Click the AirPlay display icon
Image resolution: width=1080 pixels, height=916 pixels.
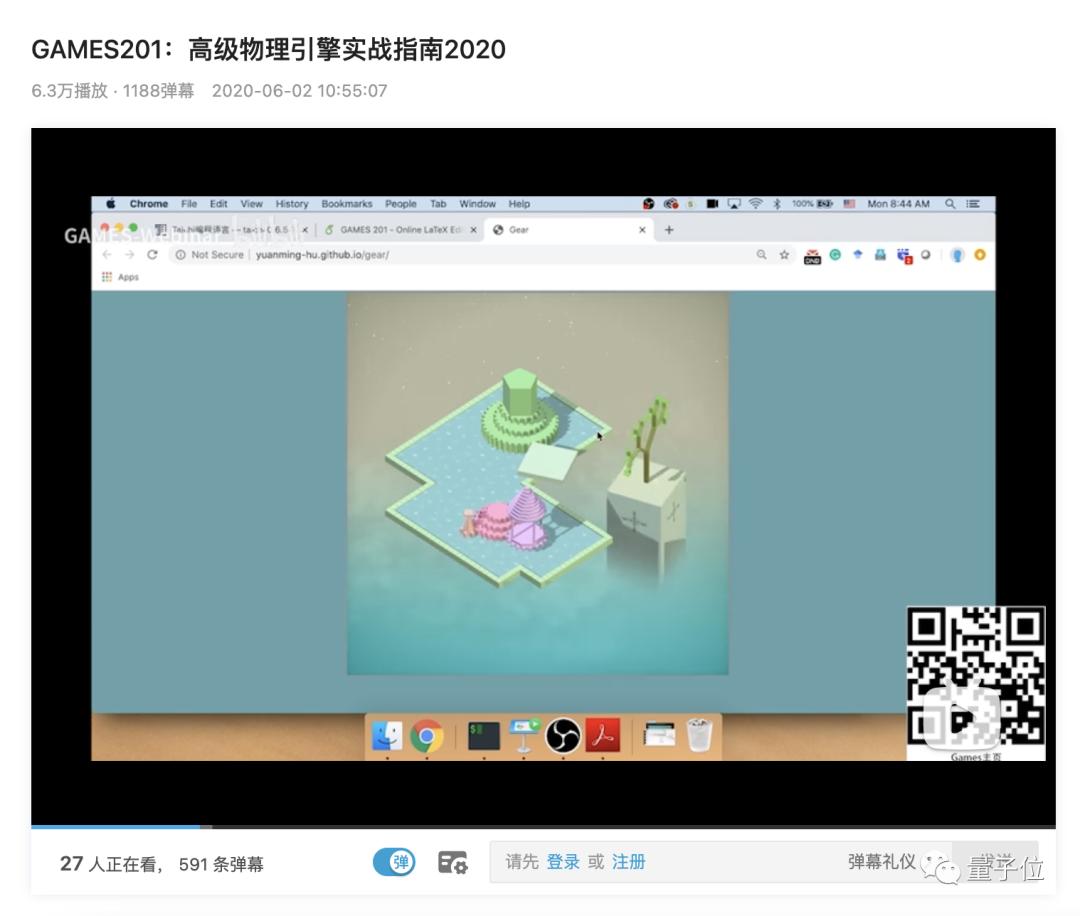pyautogui.click(x=734, y=204)
